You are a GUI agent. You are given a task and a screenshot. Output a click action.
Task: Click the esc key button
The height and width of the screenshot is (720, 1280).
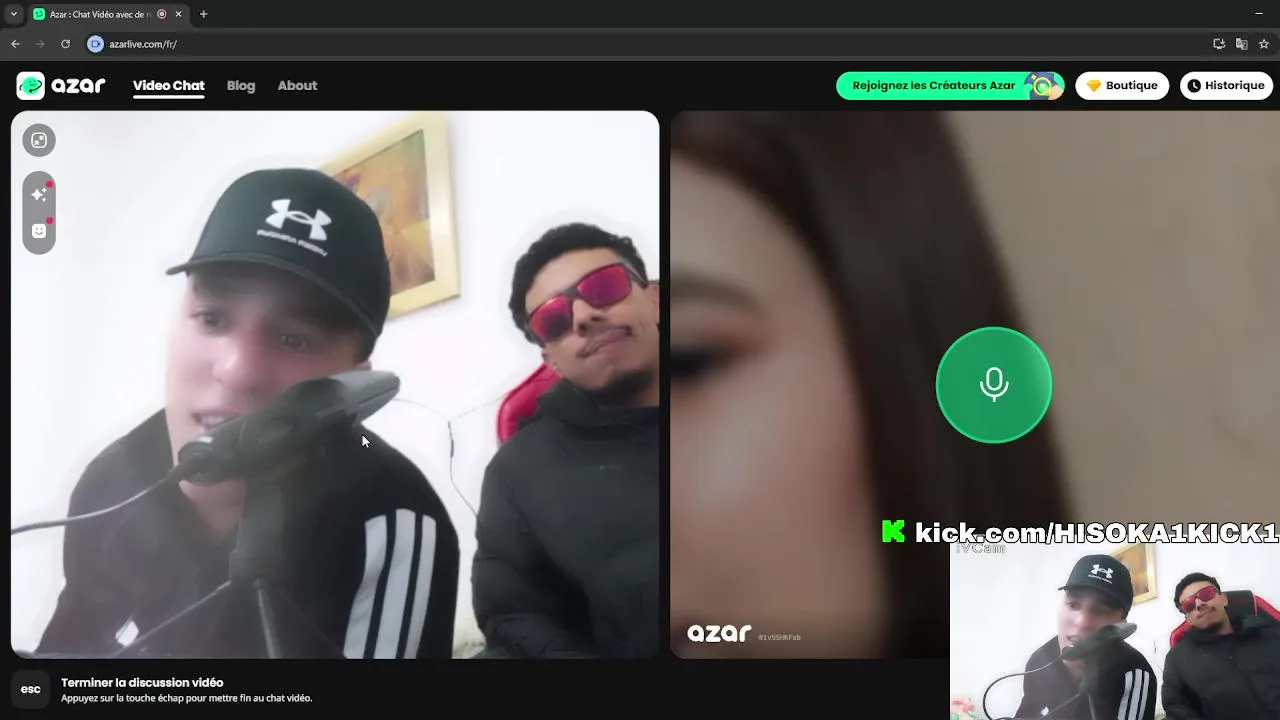pyautogui.click(x=31, y=689)
